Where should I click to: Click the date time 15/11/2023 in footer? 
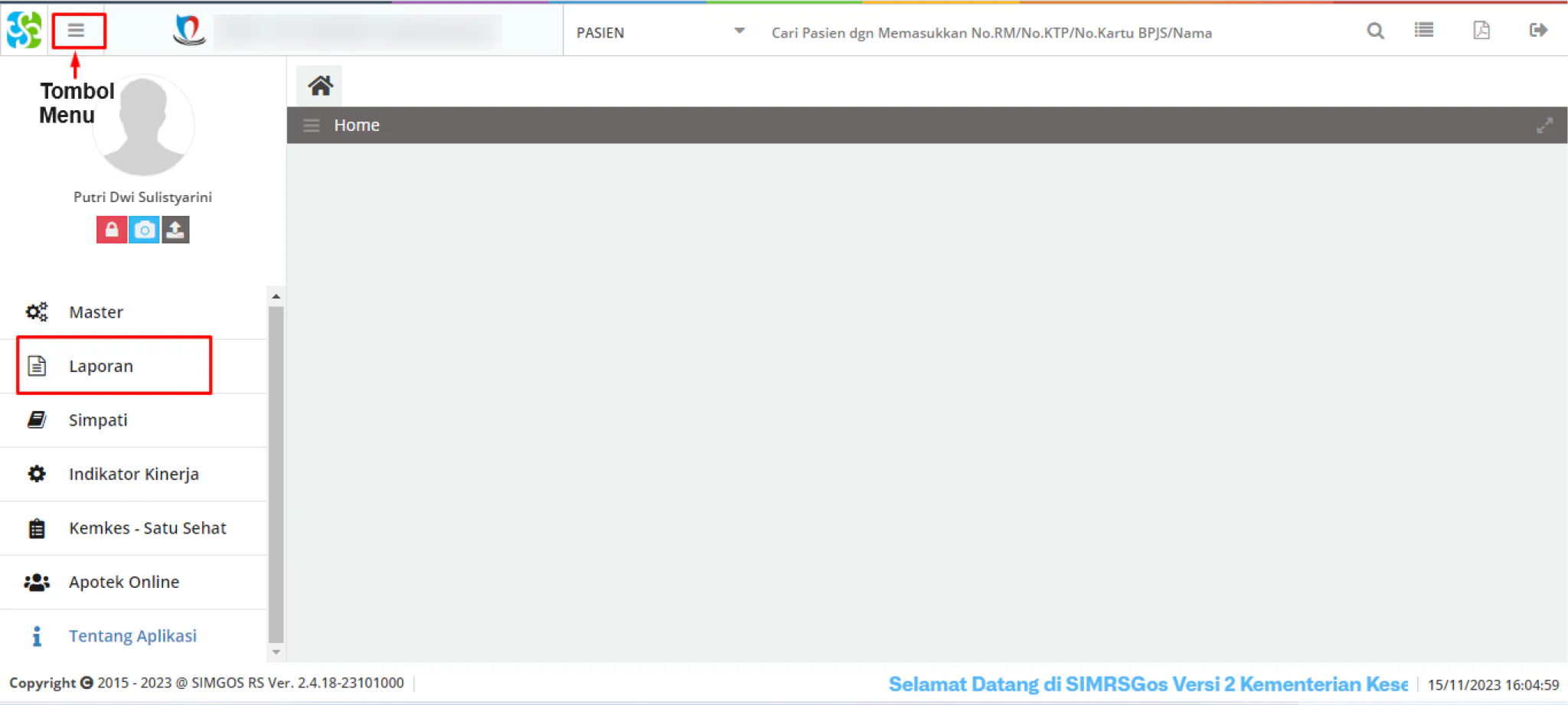click(1493, 685)
